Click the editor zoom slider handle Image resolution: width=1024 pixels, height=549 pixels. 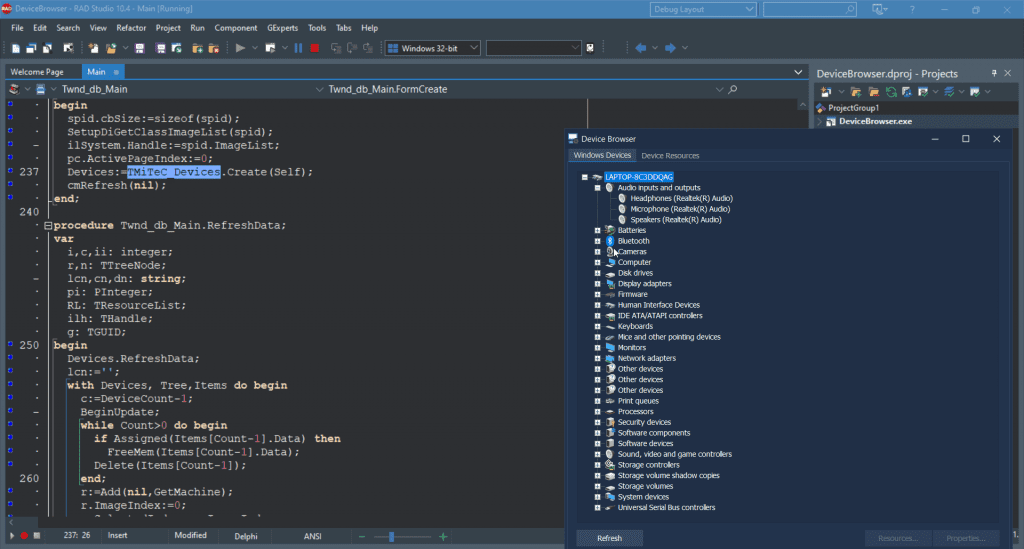pyautogui.click(x=391, y=537)
